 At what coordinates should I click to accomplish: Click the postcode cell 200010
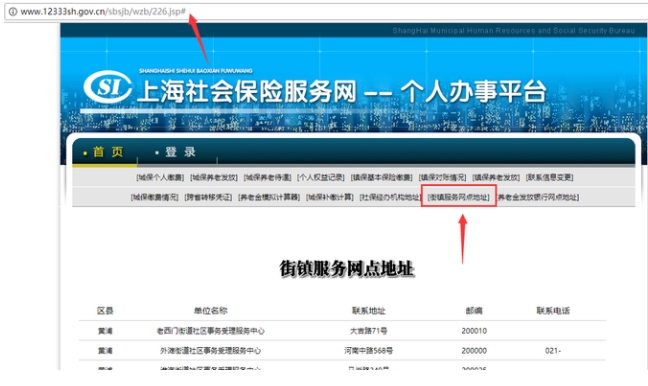click(x=474, y=331)
